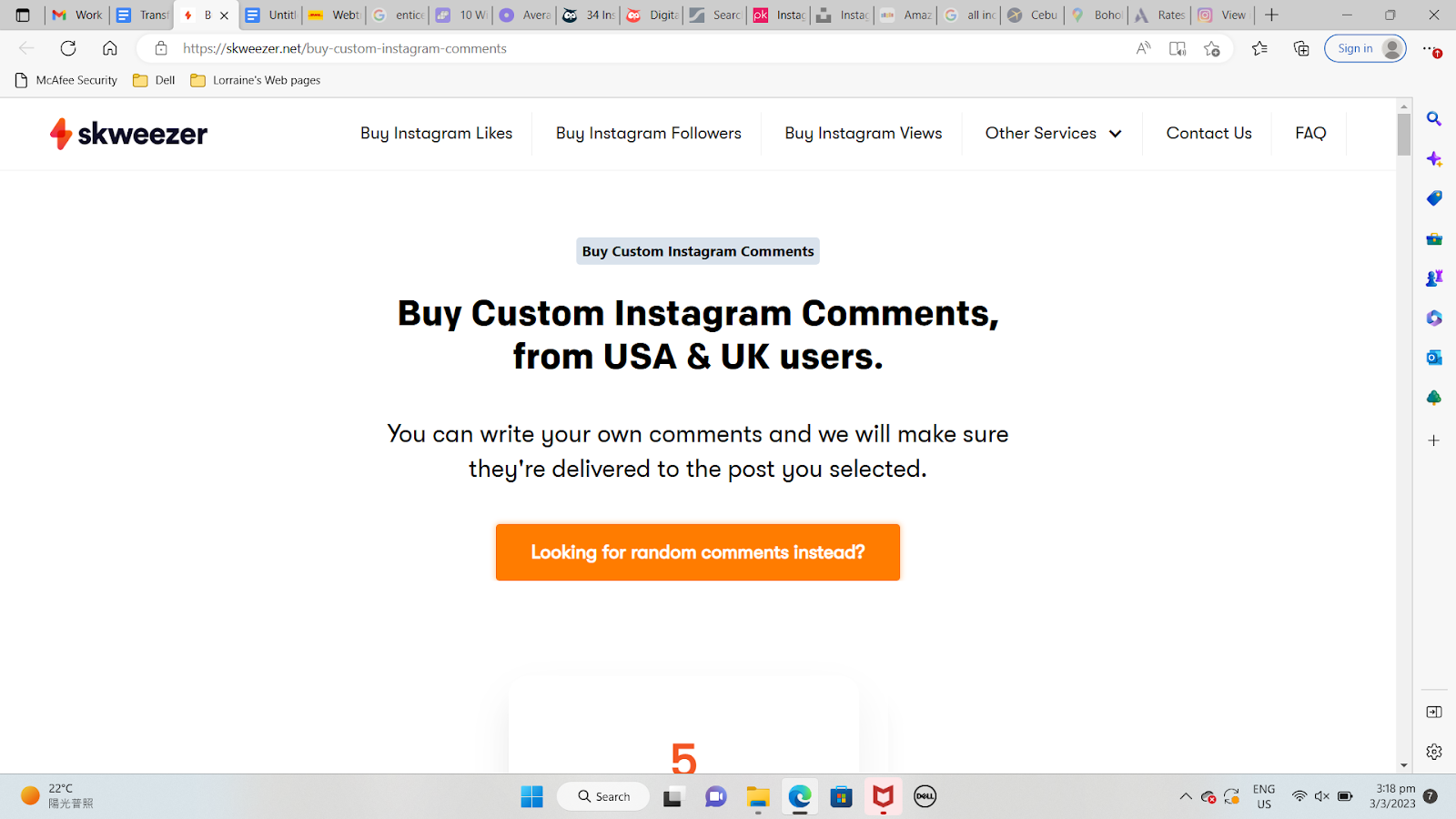Open the tab actions menu icon

click(x=23, y=15)
